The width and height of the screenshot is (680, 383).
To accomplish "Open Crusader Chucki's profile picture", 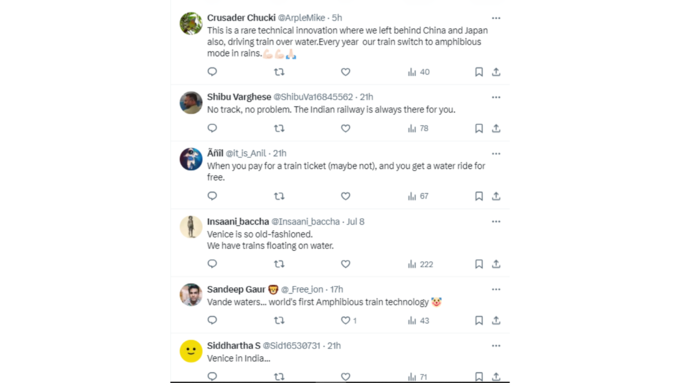I will 191,23.
